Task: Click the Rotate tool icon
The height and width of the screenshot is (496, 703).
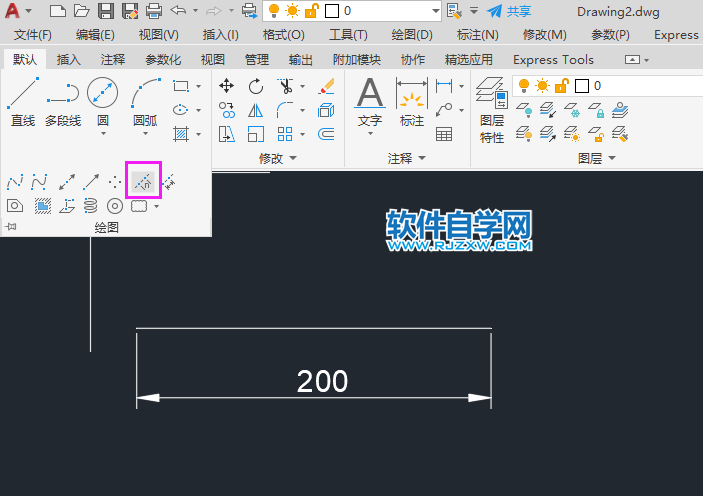Action: click(x=256, y=86)
